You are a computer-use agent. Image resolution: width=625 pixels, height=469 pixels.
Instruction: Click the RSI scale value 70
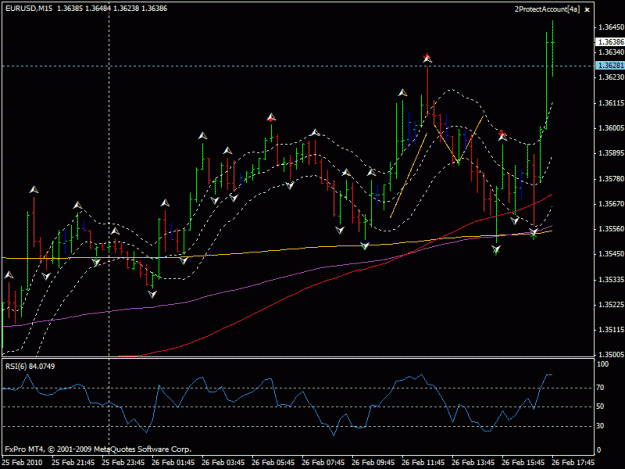pyautogui.click(x=600, y=387)
